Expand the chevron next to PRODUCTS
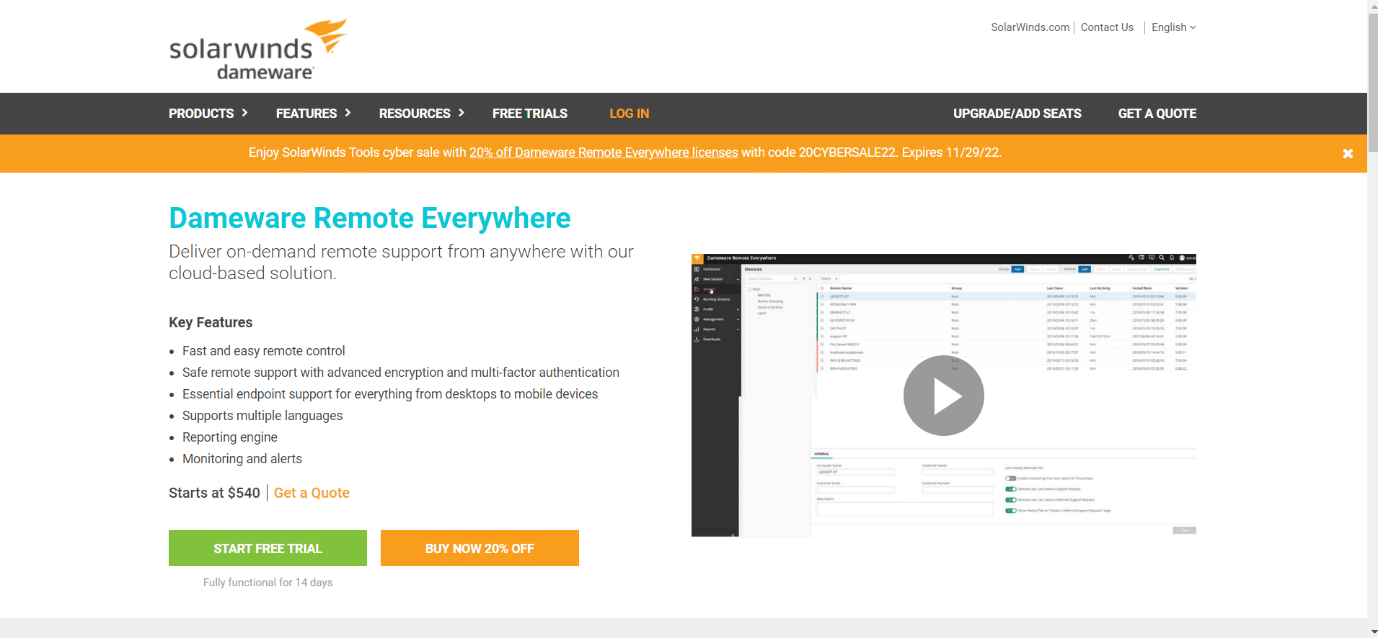The width and height of the screenshot is (1378, 638). pyautogui.click(x=244, y=113)
